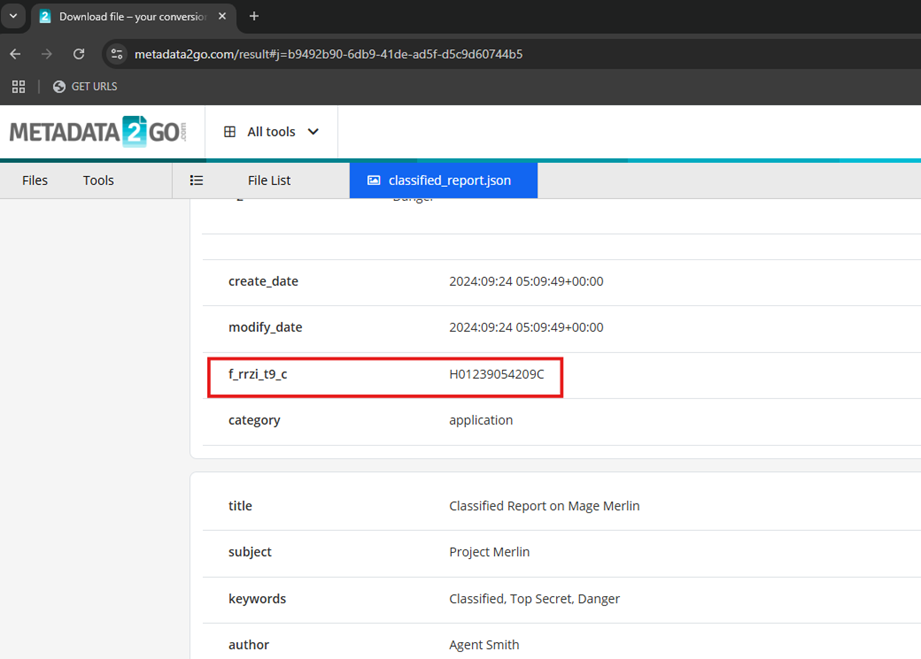Select the modify_date timestamp value
Viewport: 921px width, 659px height.
pyautogui.click(x=526, y=327)
